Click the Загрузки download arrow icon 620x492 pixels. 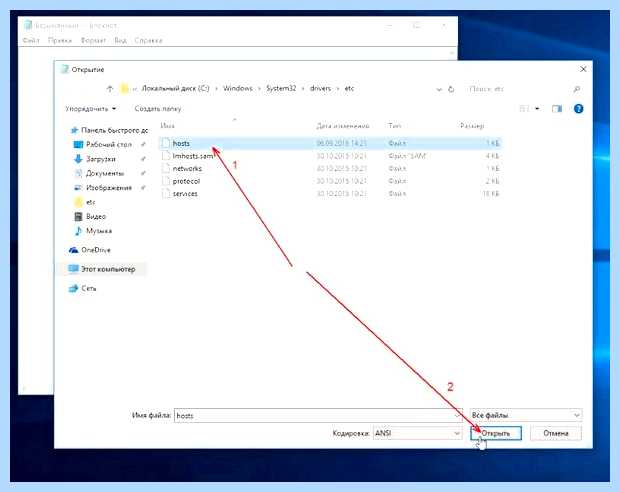coord(78,159)
